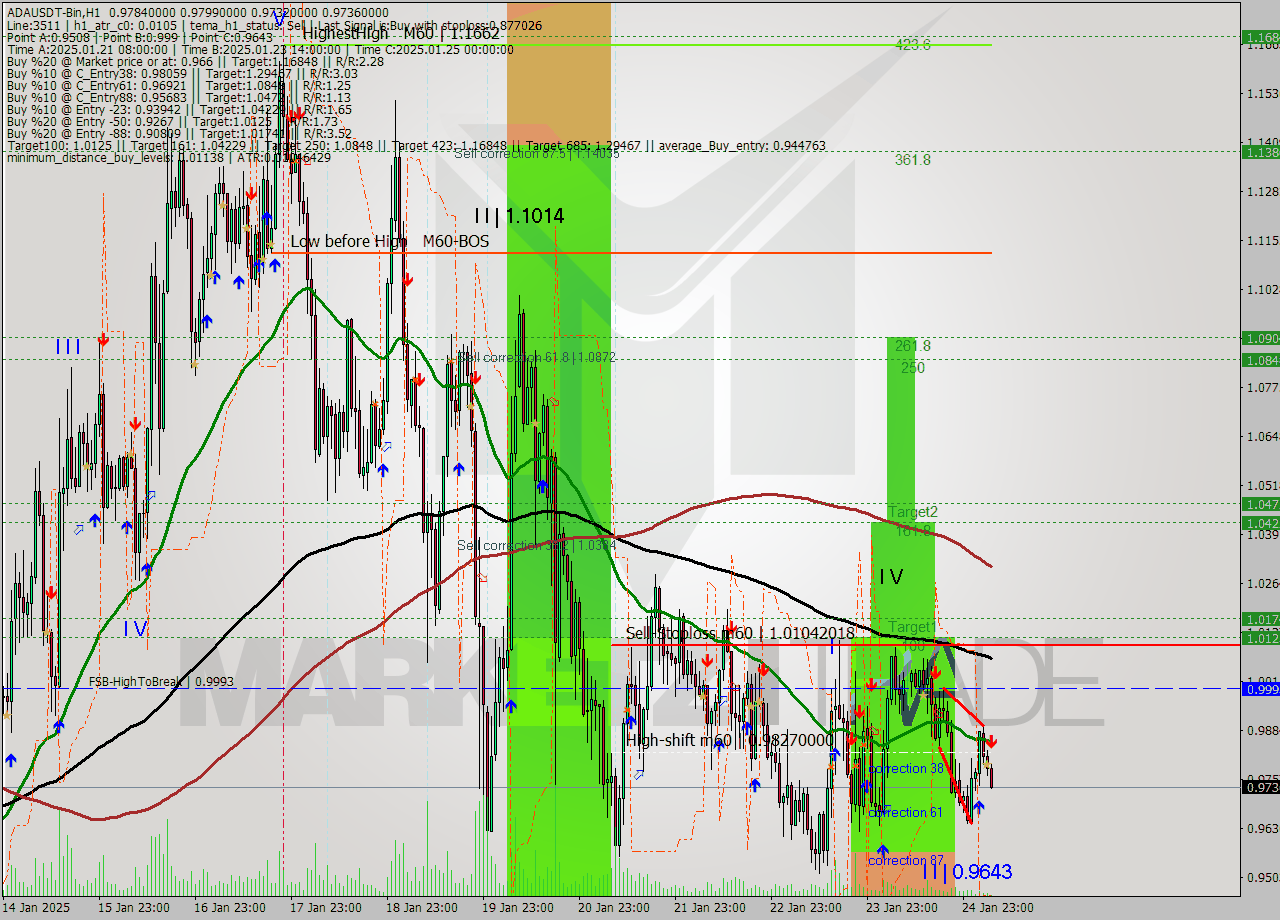
Task: Click the Target1 label
Action: [x=911, y=627]
